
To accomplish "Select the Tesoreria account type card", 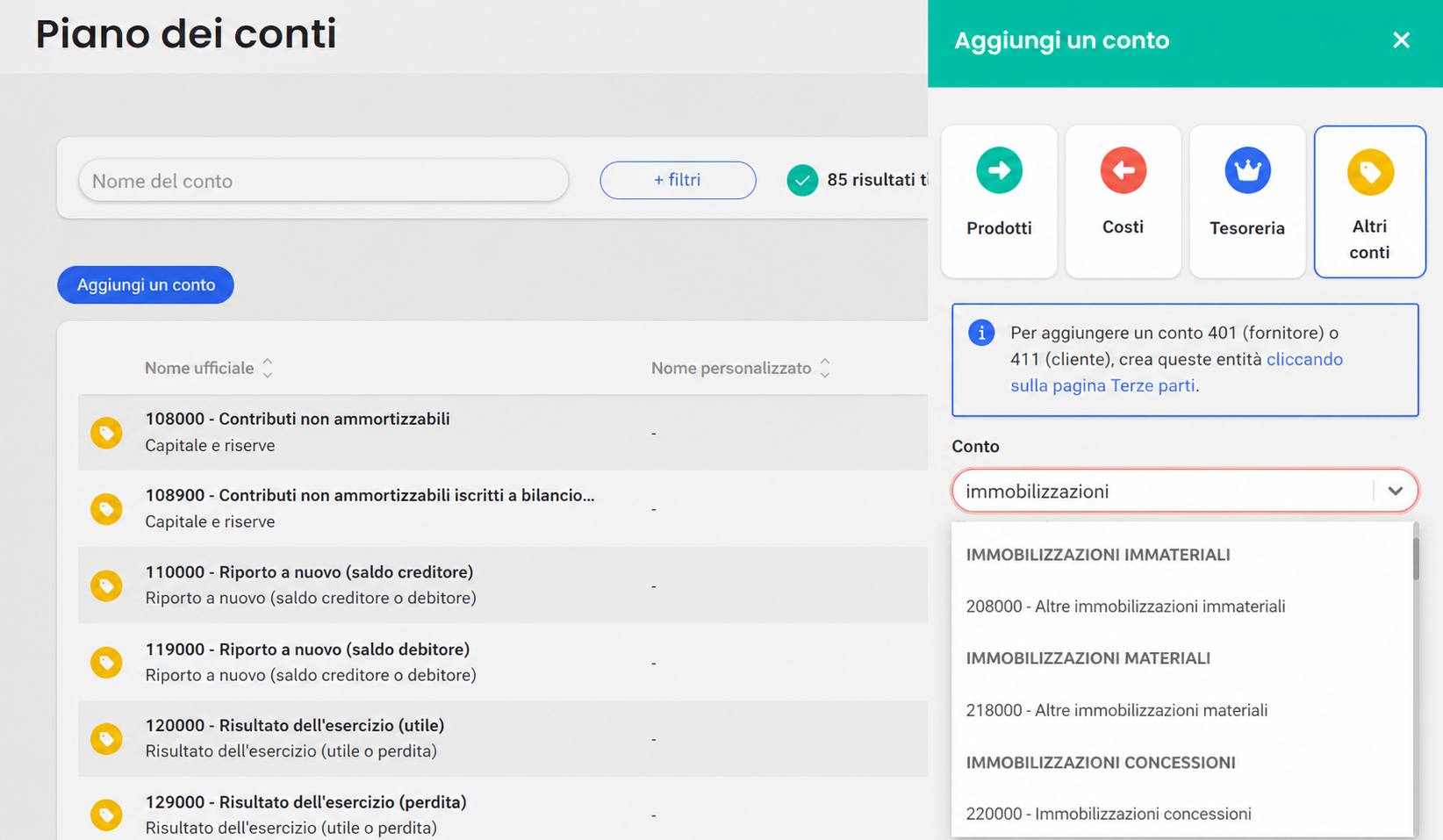I will click(x=1247, y=202).
